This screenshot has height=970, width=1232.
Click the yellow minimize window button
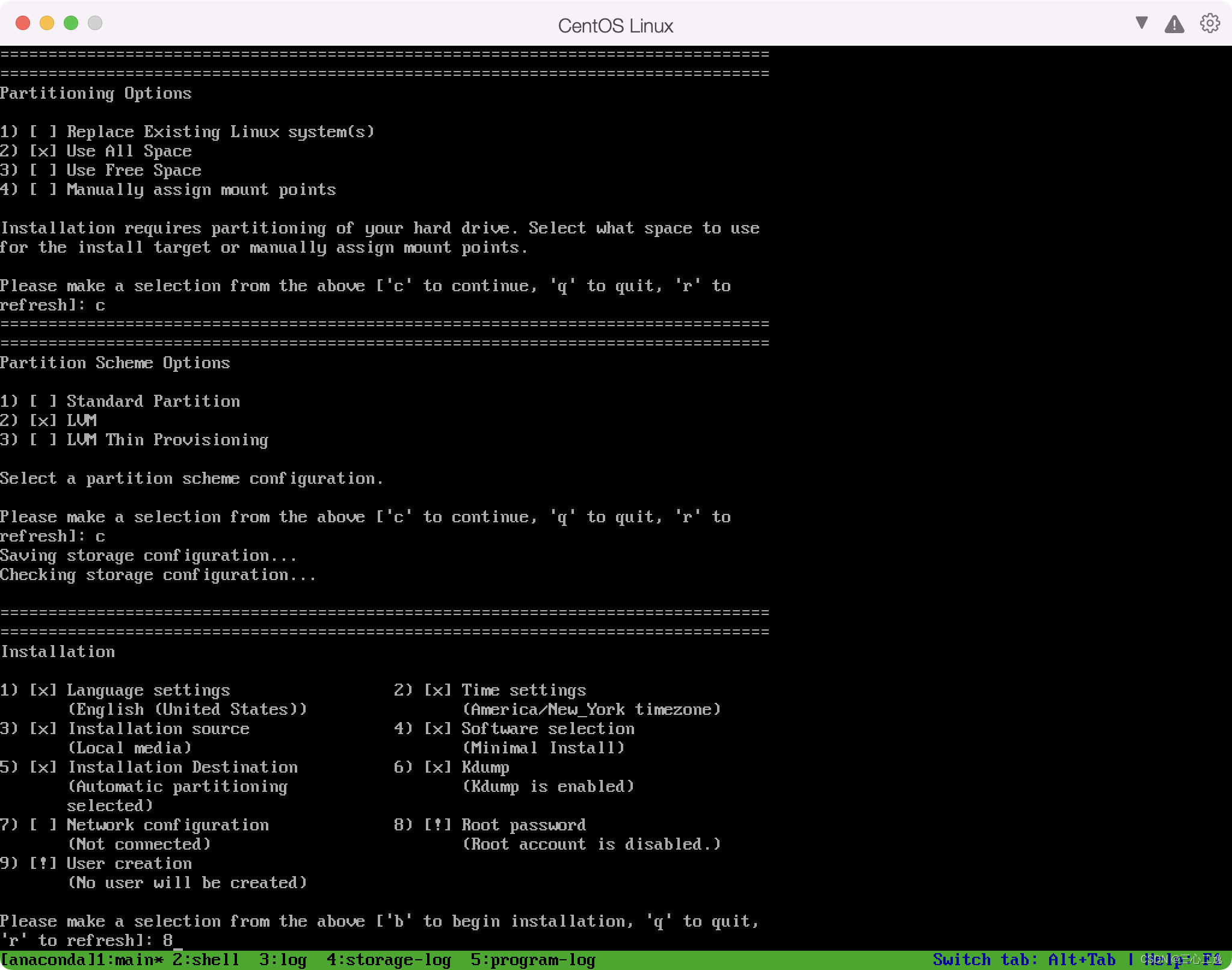click(47, 23)
